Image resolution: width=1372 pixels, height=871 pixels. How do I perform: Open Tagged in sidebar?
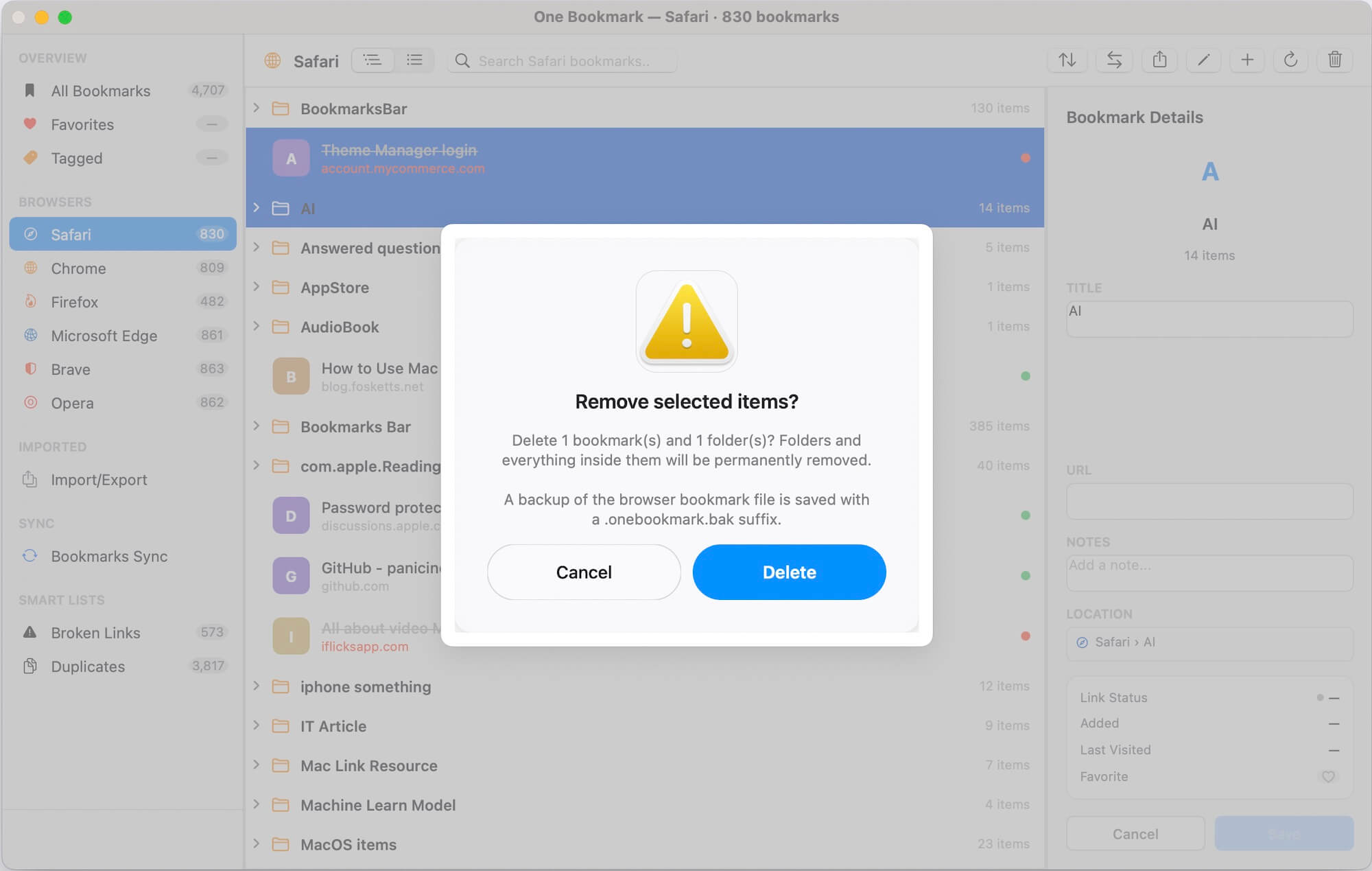pyautogui.click(x=123, y=158)
